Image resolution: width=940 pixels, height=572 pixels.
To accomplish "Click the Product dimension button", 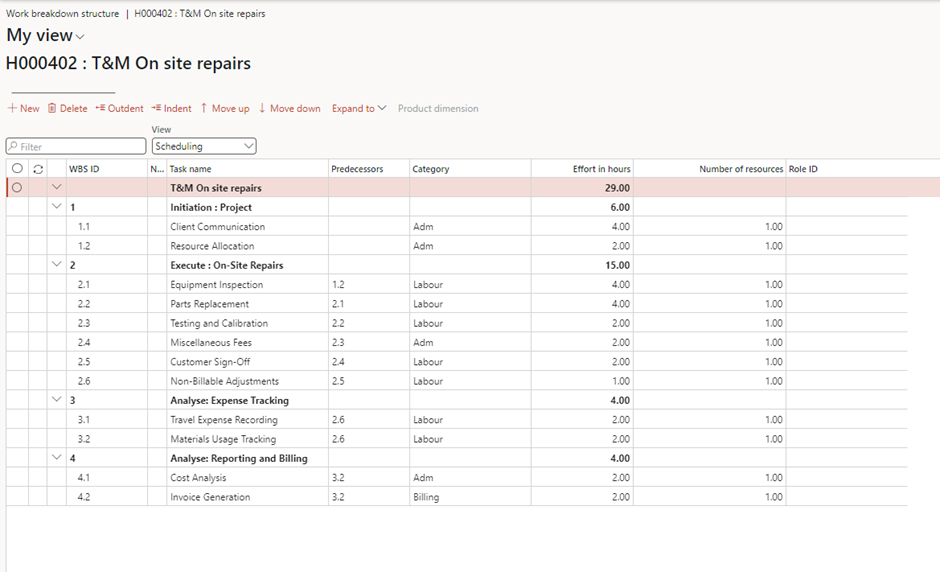I will pyautogui.click(x=438, y=109).
